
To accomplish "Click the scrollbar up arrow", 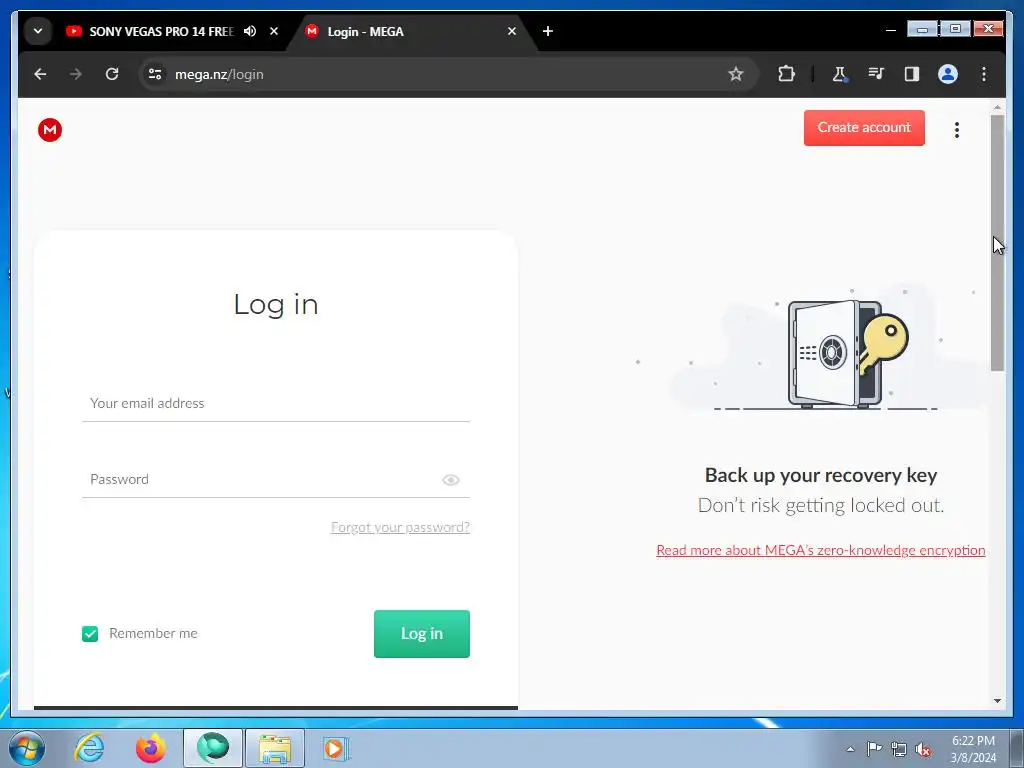I will point(997,107).
